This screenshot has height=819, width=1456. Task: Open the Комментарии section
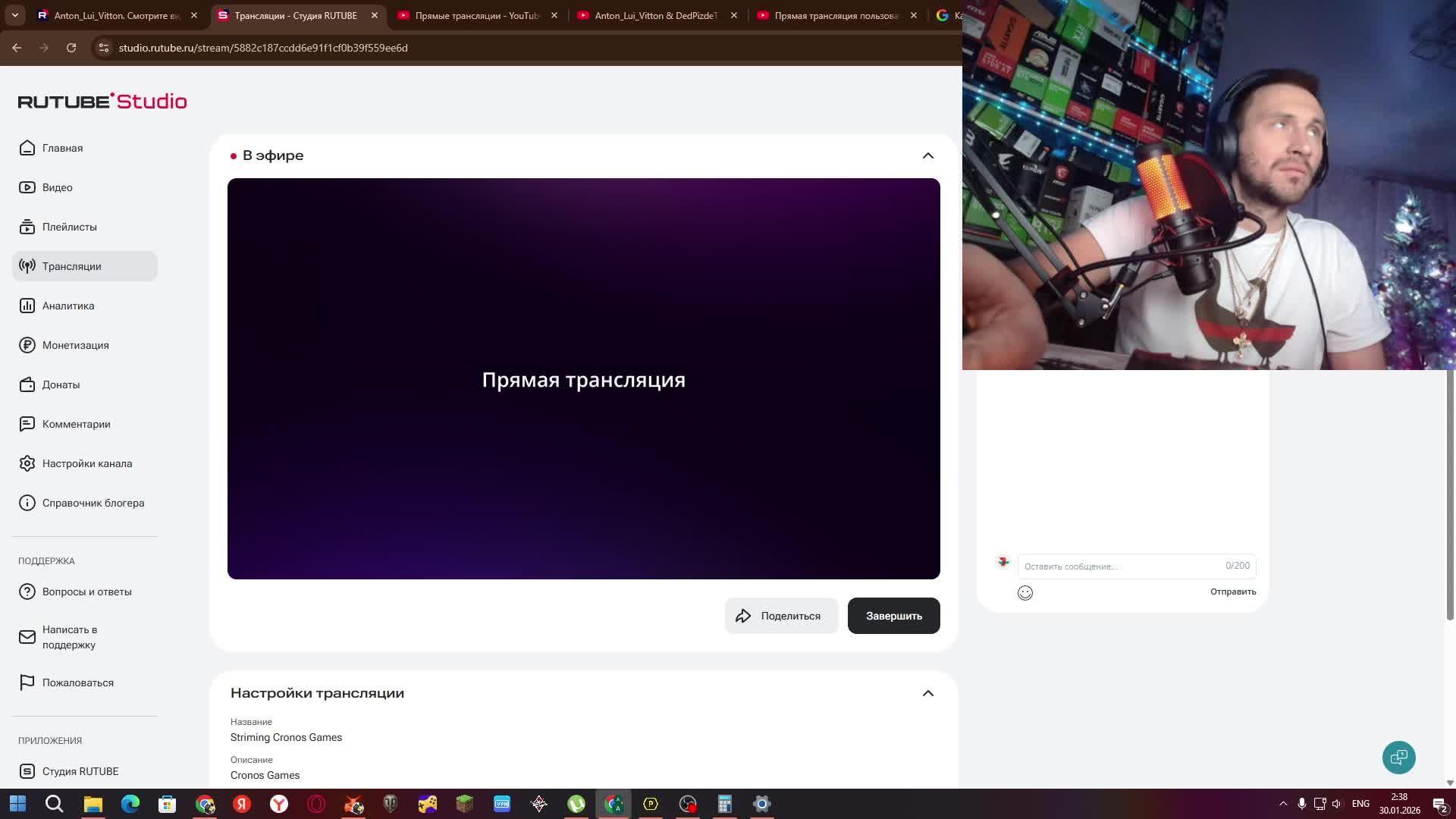tap(77, 424)
